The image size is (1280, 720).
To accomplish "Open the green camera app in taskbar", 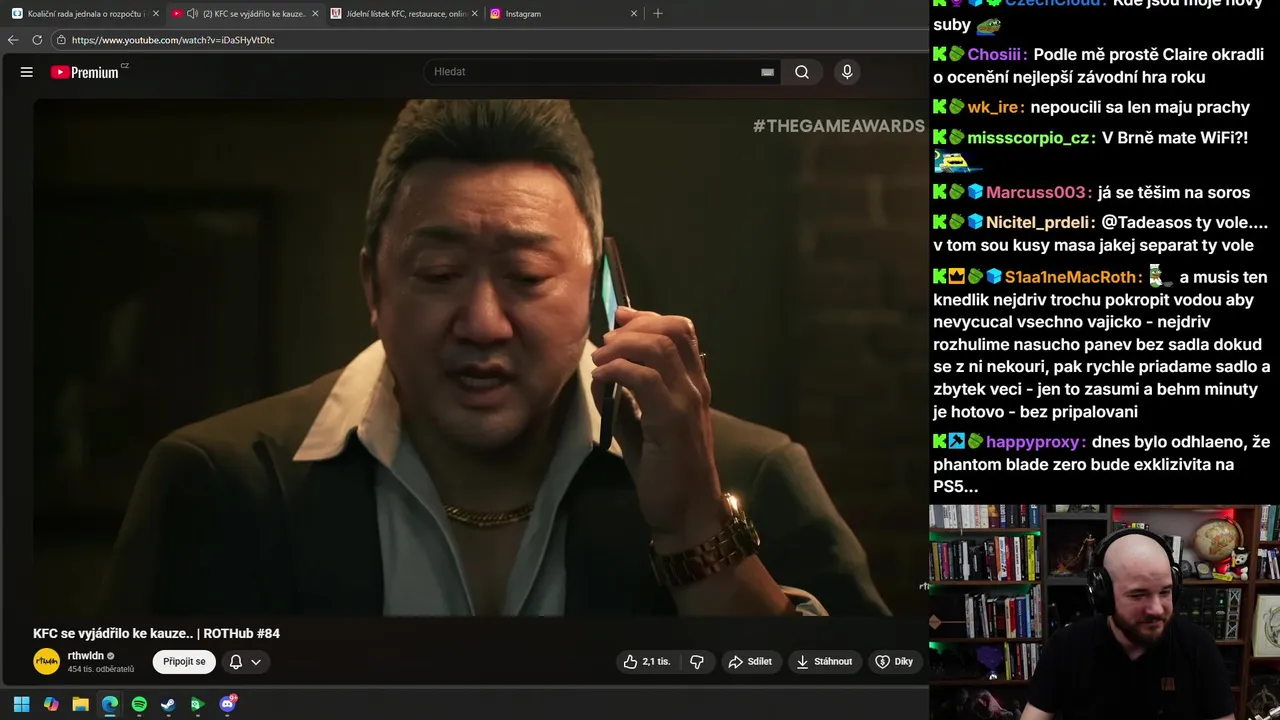I will [197, 704].
